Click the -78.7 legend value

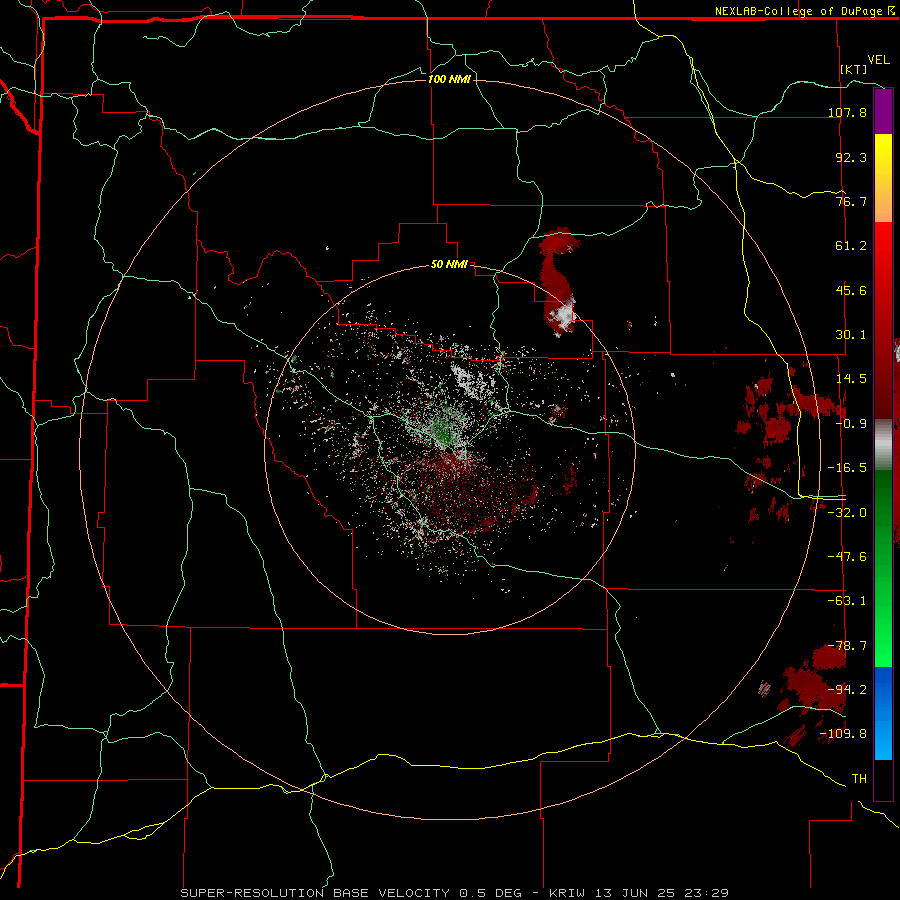(847, 646)
